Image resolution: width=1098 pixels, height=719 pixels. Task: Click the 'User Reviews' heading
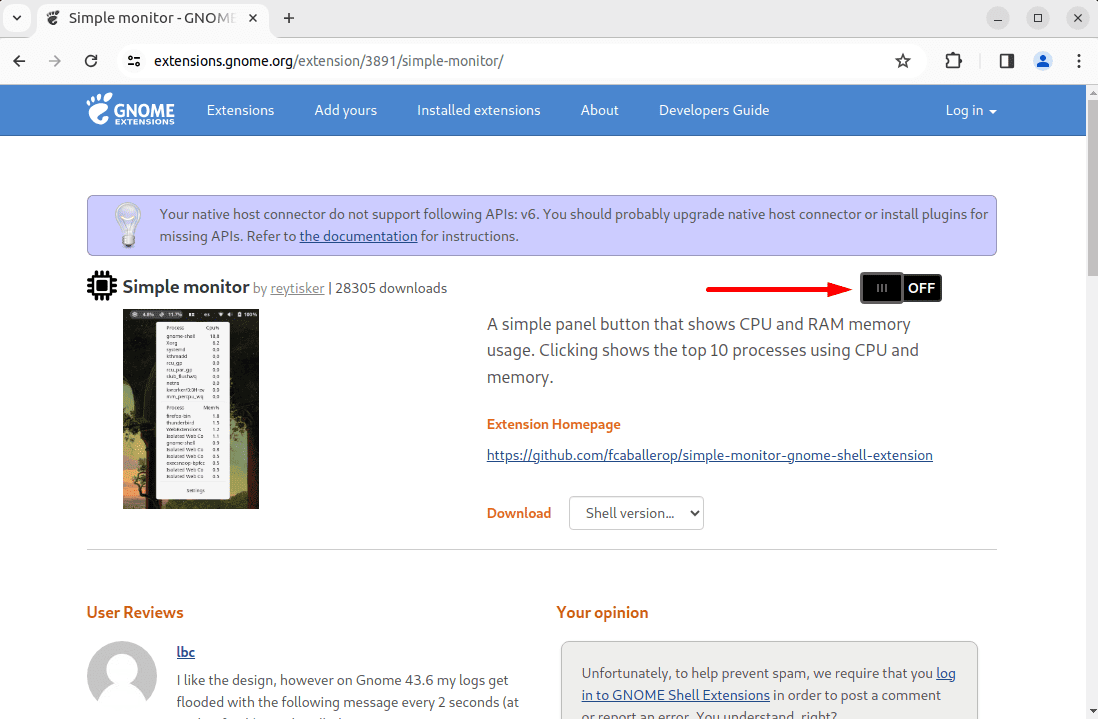tap(135, 613)
